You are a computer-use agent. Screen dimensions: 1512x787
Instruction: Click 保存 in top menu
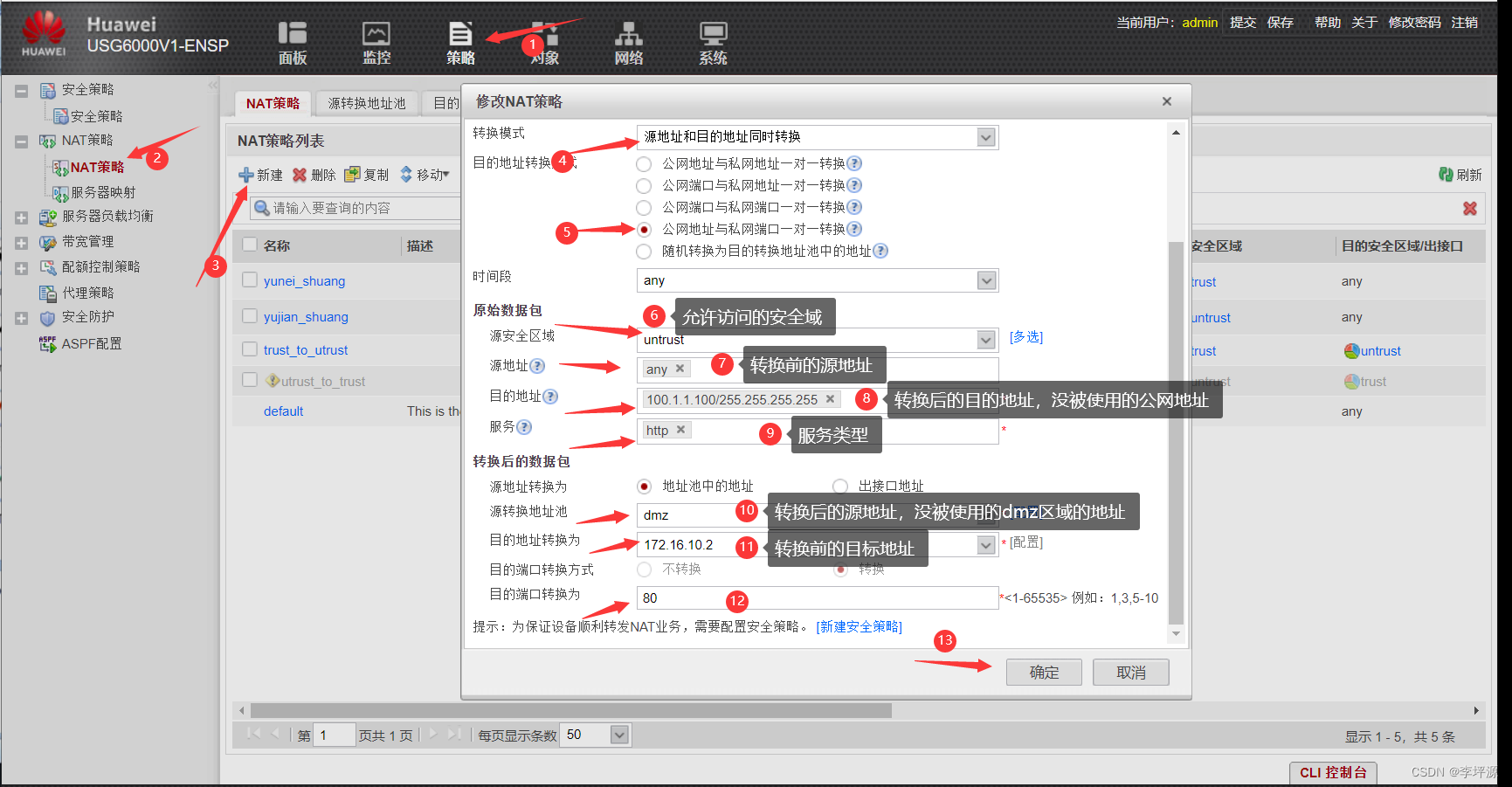[x=1281, y=23]
